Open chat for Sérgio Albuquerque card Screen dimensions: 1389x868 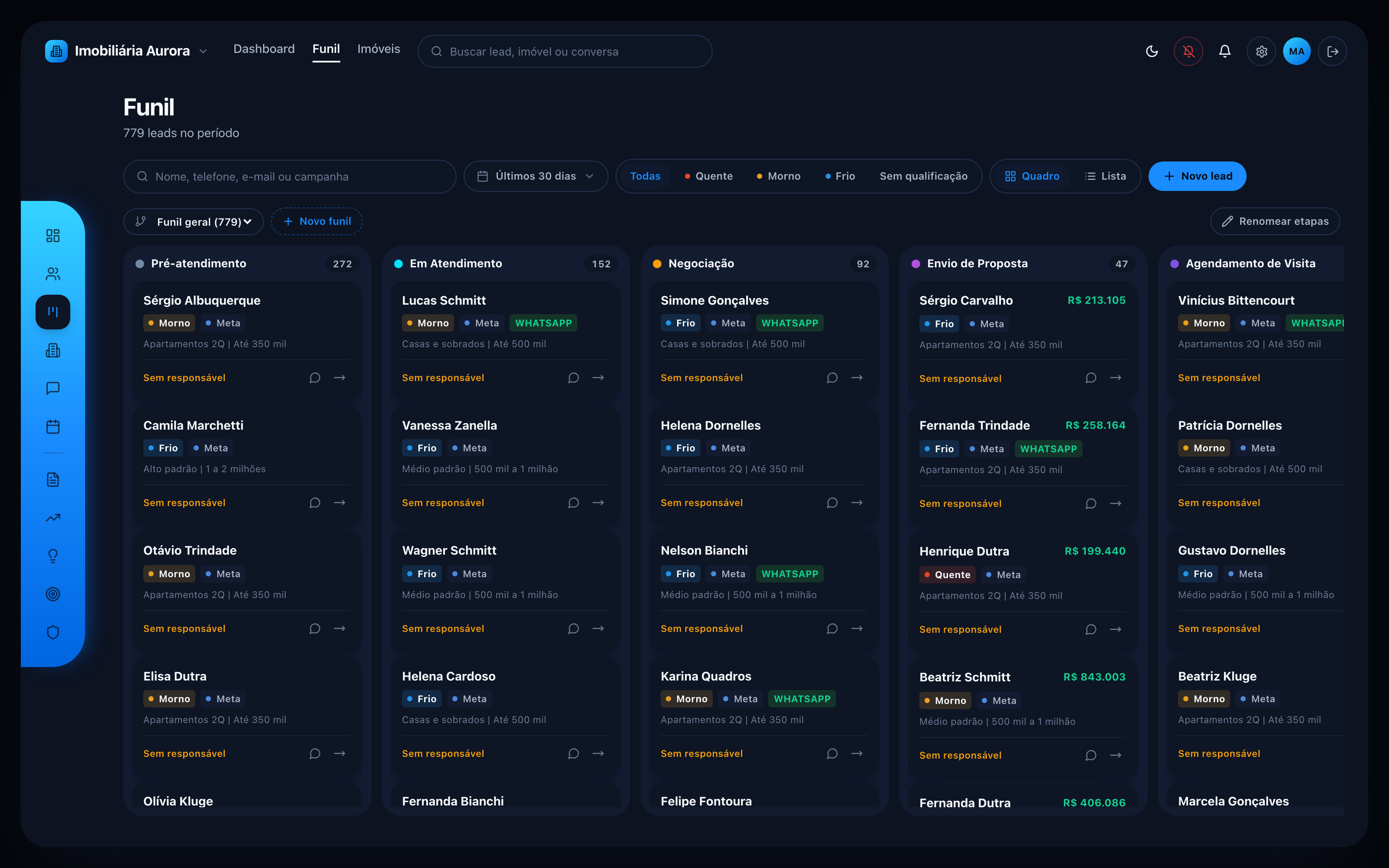315,378
